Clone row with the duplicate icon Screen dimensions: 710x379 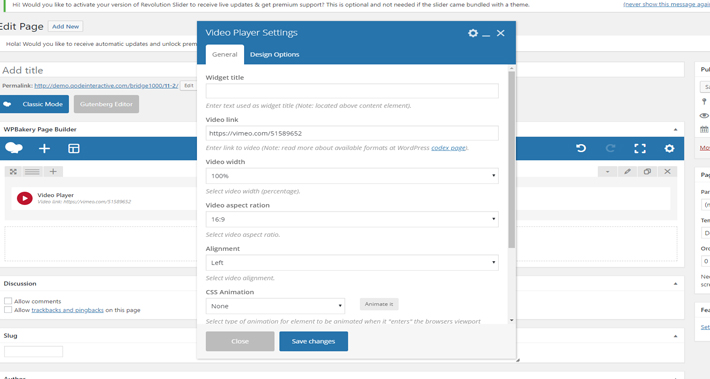[x=647, y=172]
